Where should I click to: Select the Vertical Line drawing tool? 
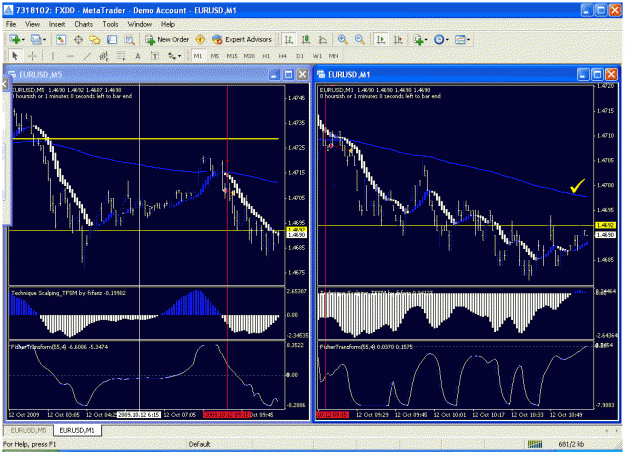[52, 56]
